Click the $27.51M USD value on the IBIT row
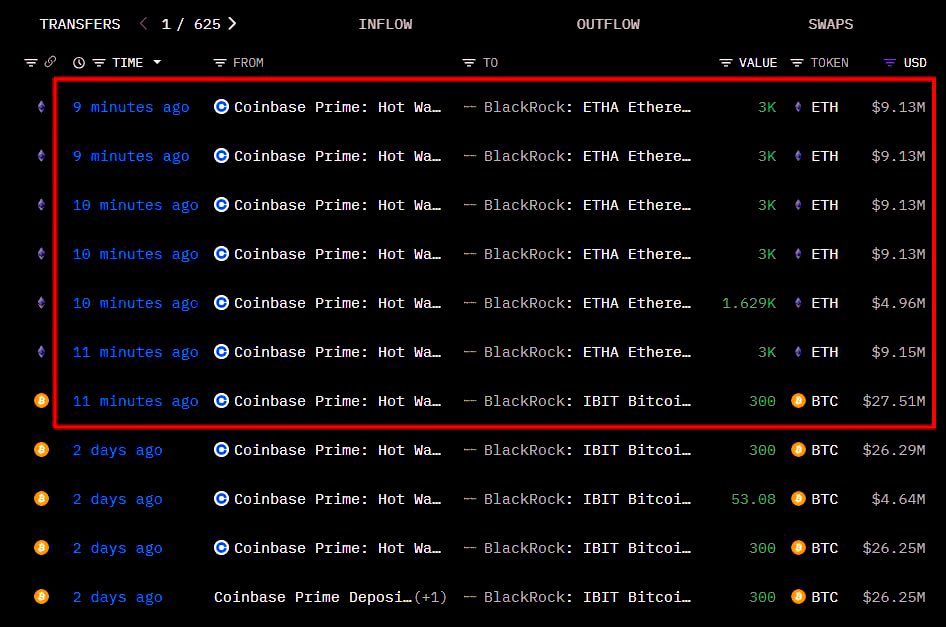 pos(894,401)
